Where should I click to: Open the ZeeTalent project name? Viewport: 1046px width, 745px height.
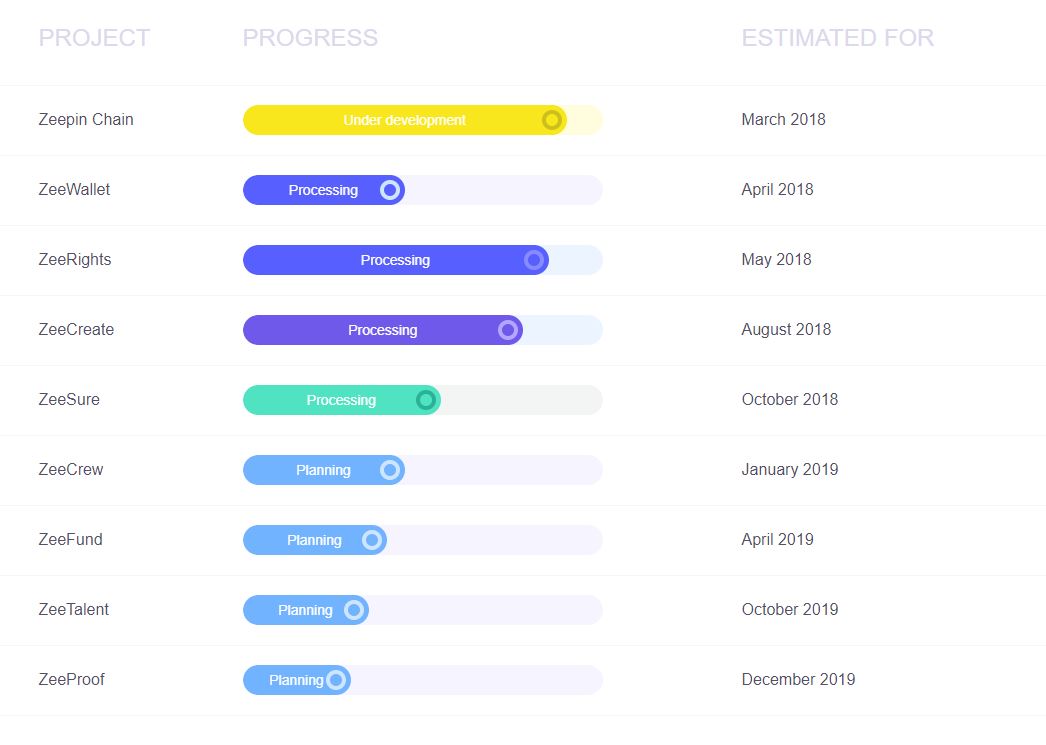coord(74,610)
